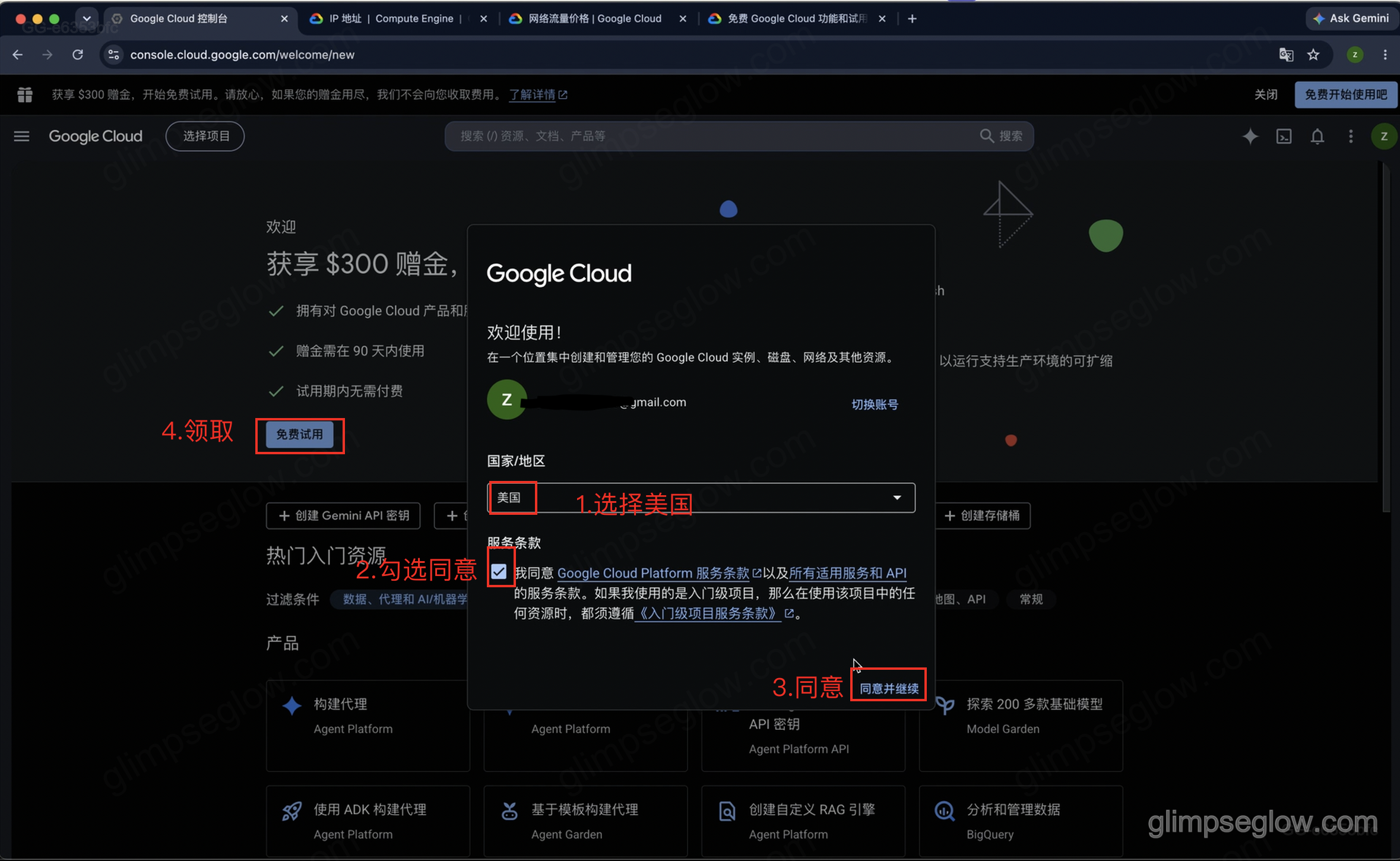Open the main navigation hamburger menu
This screenshot has height=861, width=1400.
pyautogui.click(x=21, y=136)
